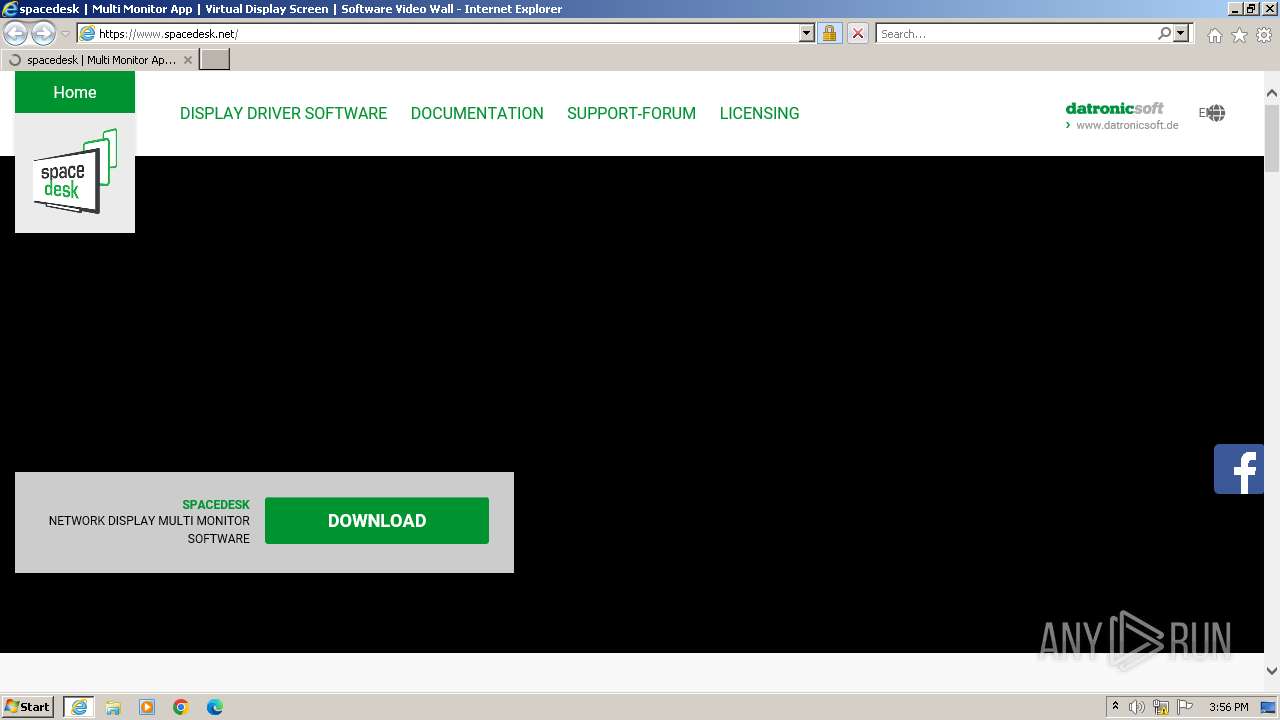Click the scrollbar down arrow

[x=1272, y=671]
